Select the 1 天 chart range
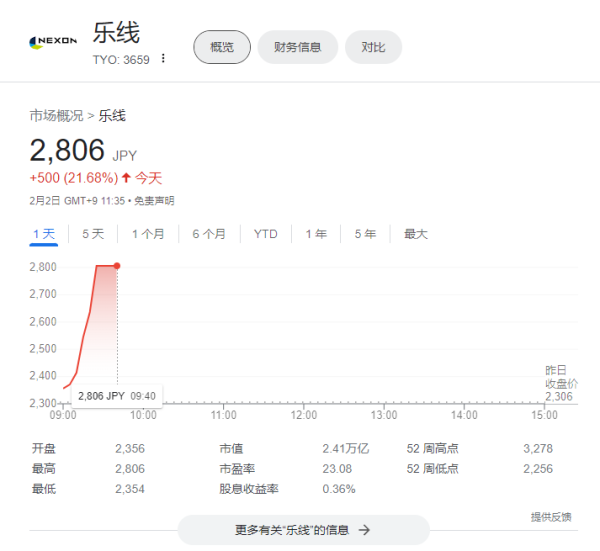600x551 pixels. pos(44,234)
